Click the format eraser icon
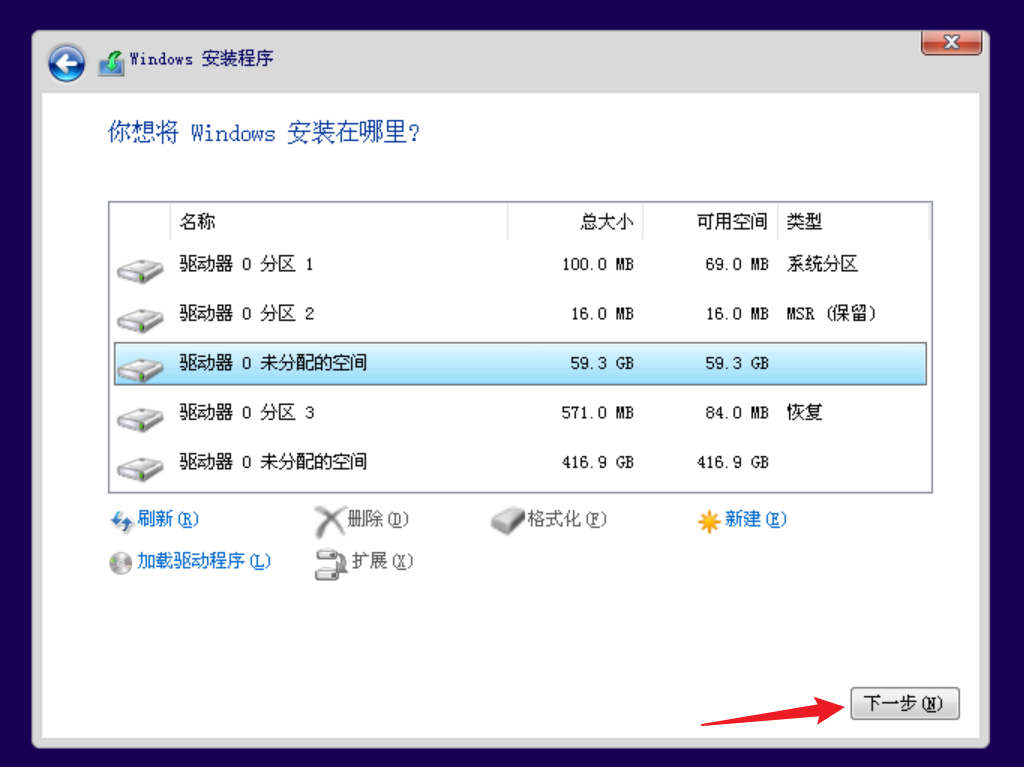The width and height of the screenshot is (1024, 767). [507, 521]
